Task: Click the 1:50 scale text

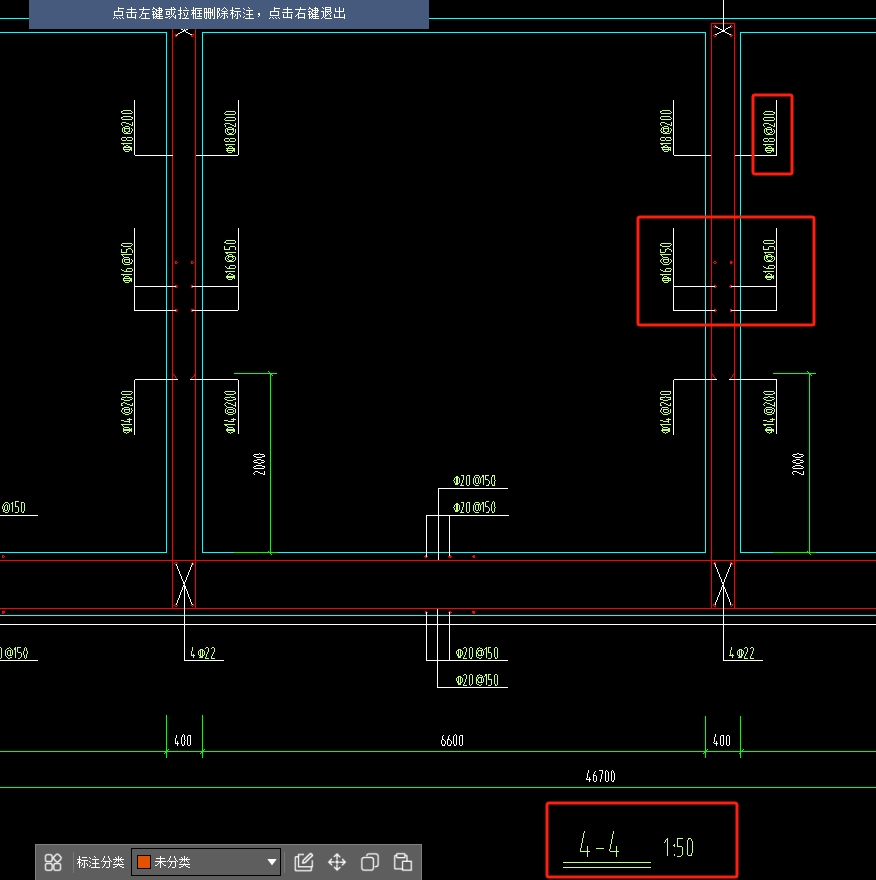Action: coord(678,847)
